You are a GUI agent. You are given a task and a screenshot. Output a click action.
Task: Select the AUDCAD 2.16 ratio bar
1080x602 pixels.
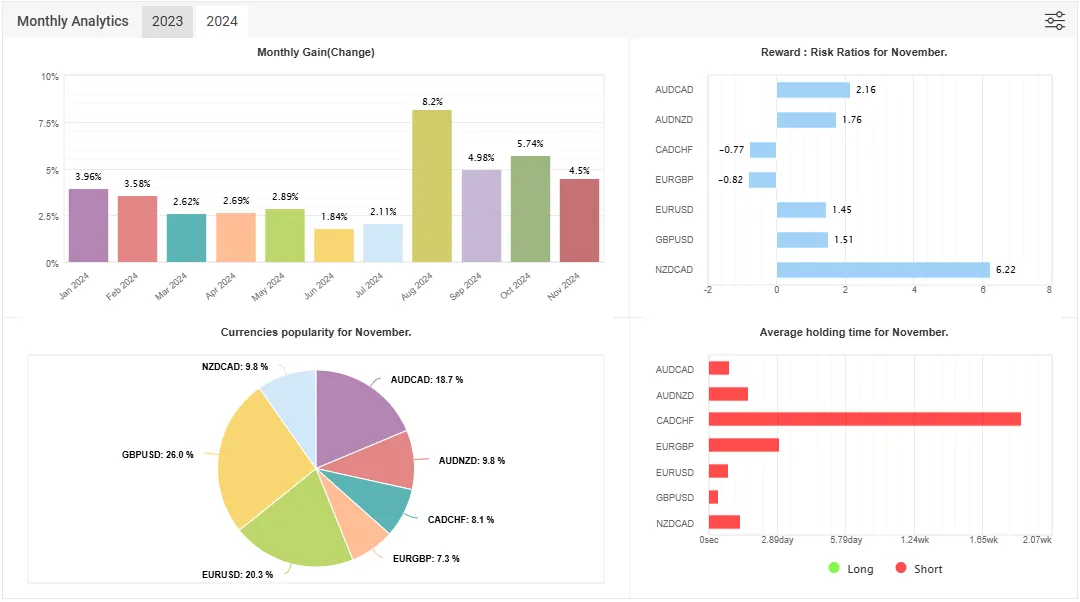coord(813,90)
